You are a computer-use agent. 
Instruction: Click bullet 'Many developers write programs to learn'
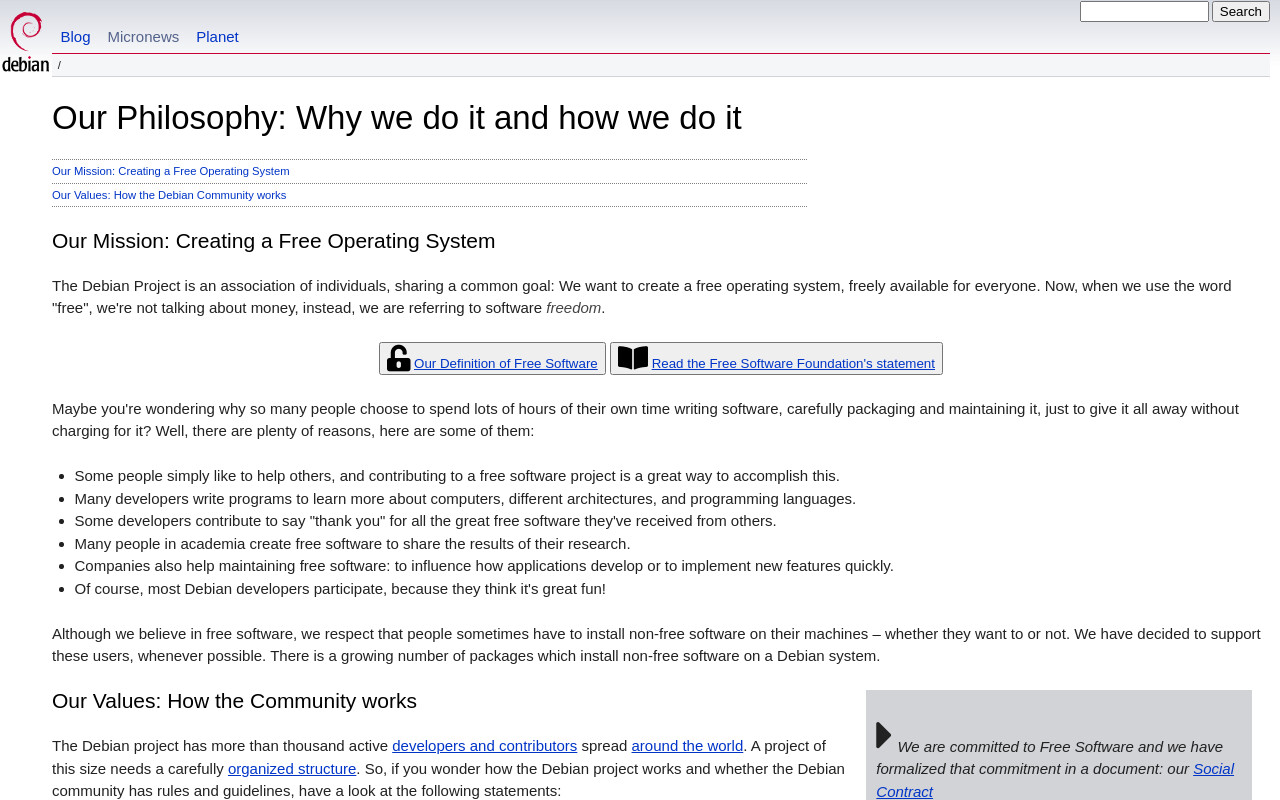465,499
